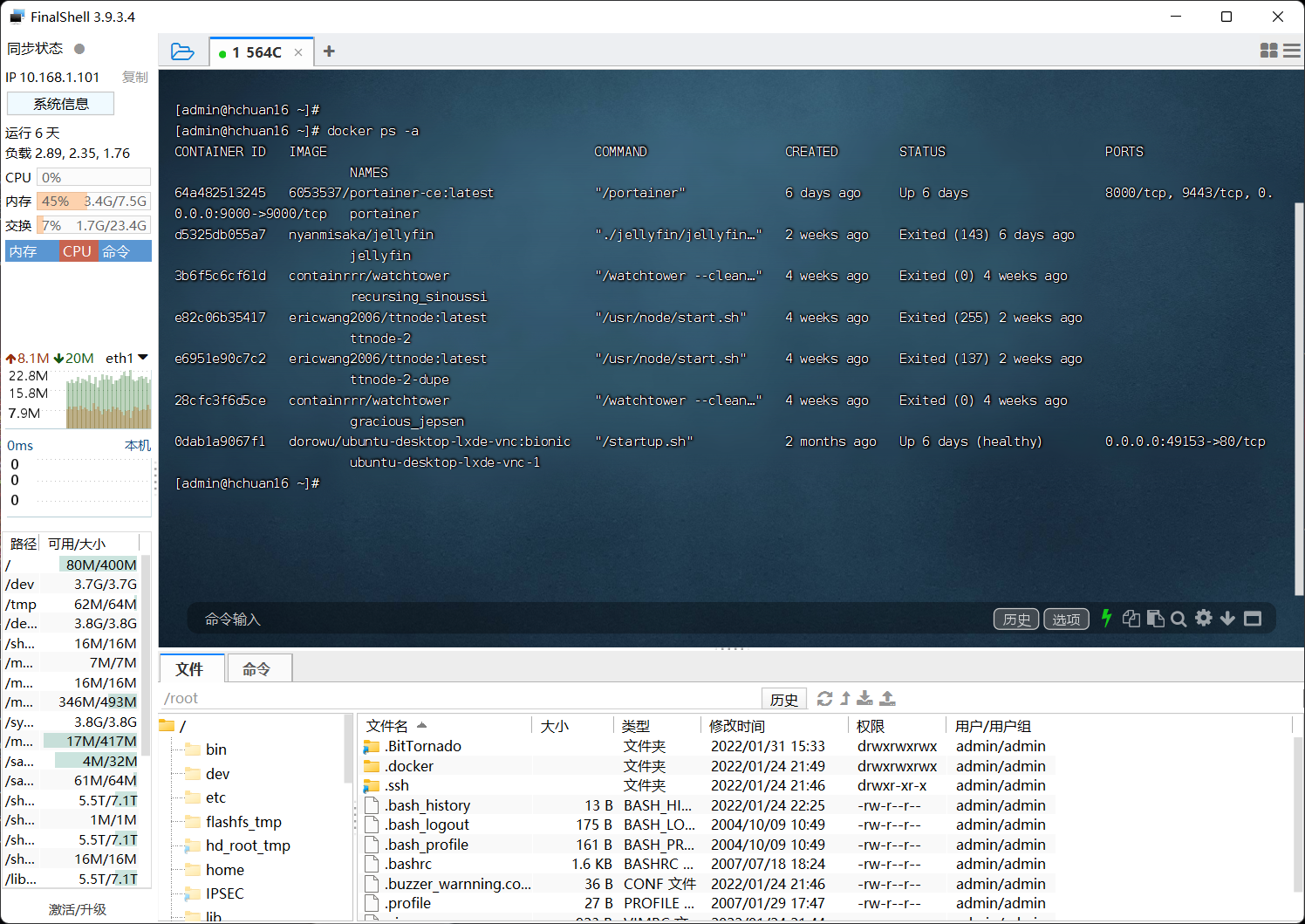Select .bash_profile file
The height and width of the screenshot is (924, 1305).
pyautogui.click(x=708, y=845)
